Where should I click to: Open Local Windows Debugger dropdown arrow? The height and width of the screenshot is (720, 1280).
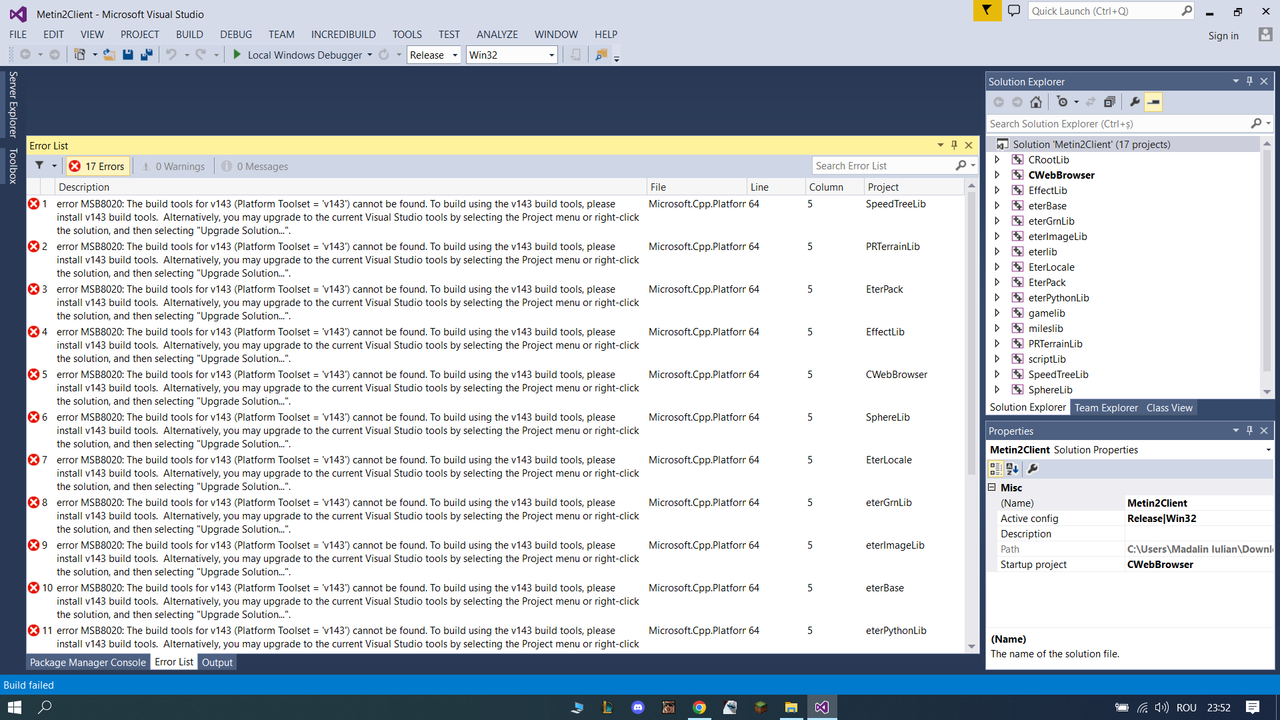[370, 55]
